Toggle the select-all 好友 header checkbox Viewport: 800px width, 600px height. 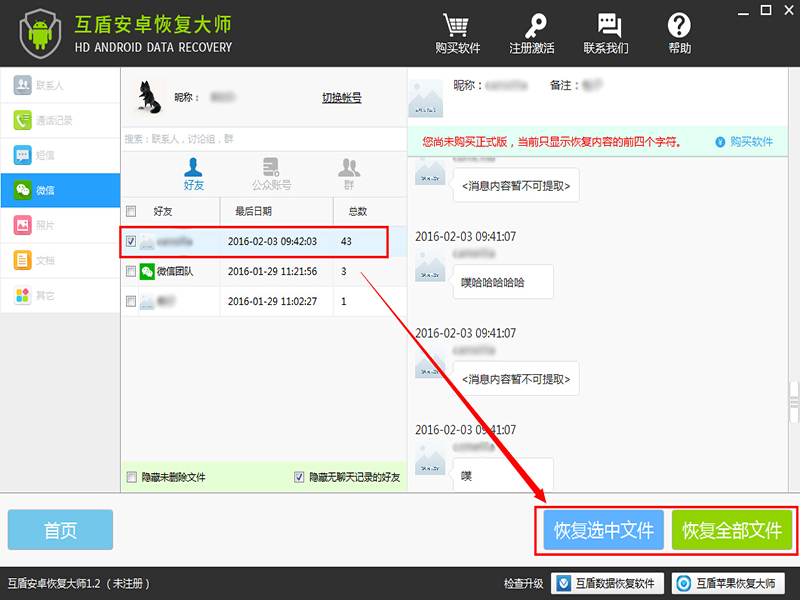click(x=131, y=211)
